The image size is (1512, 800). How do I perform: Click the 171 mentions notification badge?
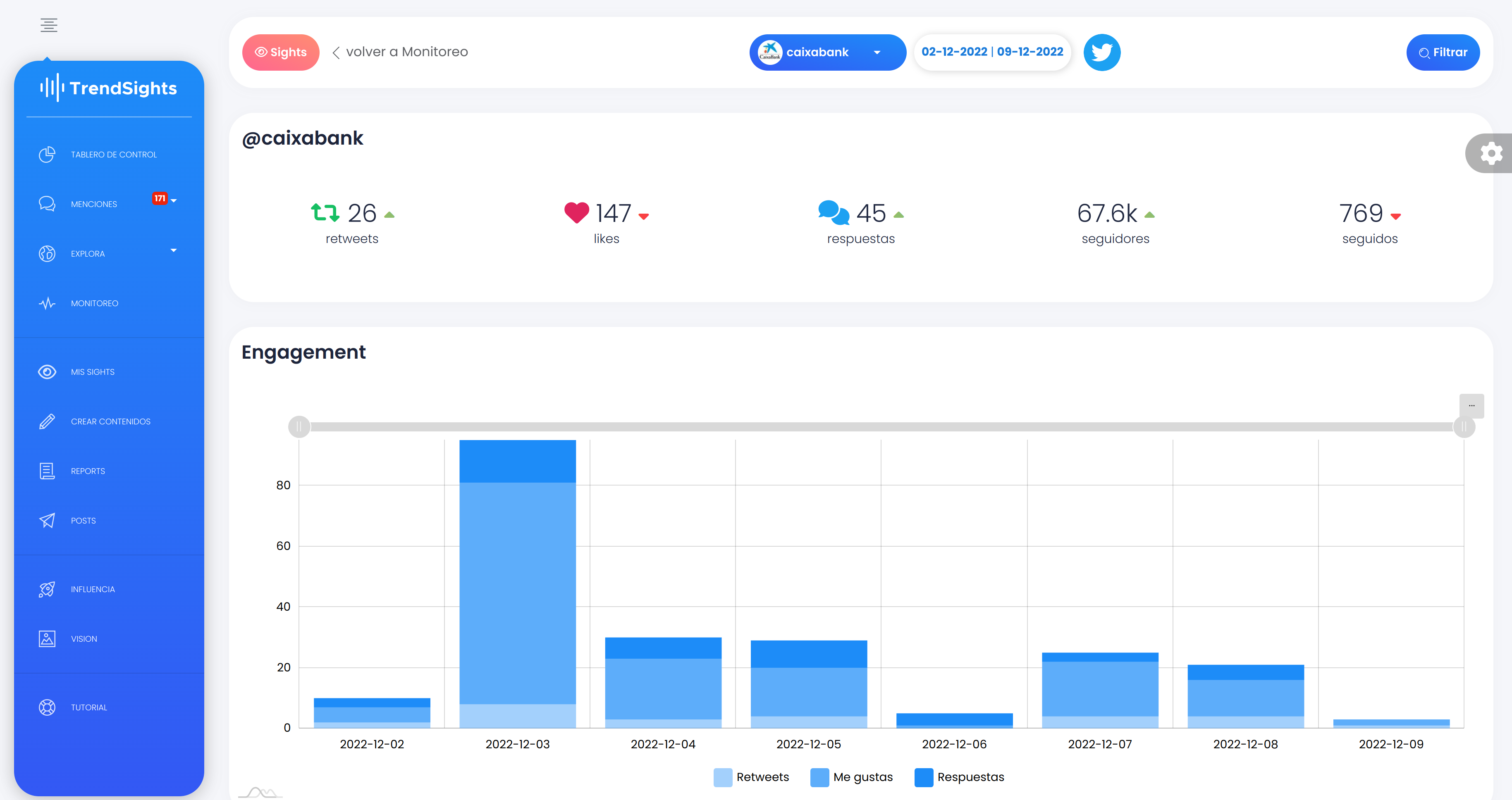[160, 198]
